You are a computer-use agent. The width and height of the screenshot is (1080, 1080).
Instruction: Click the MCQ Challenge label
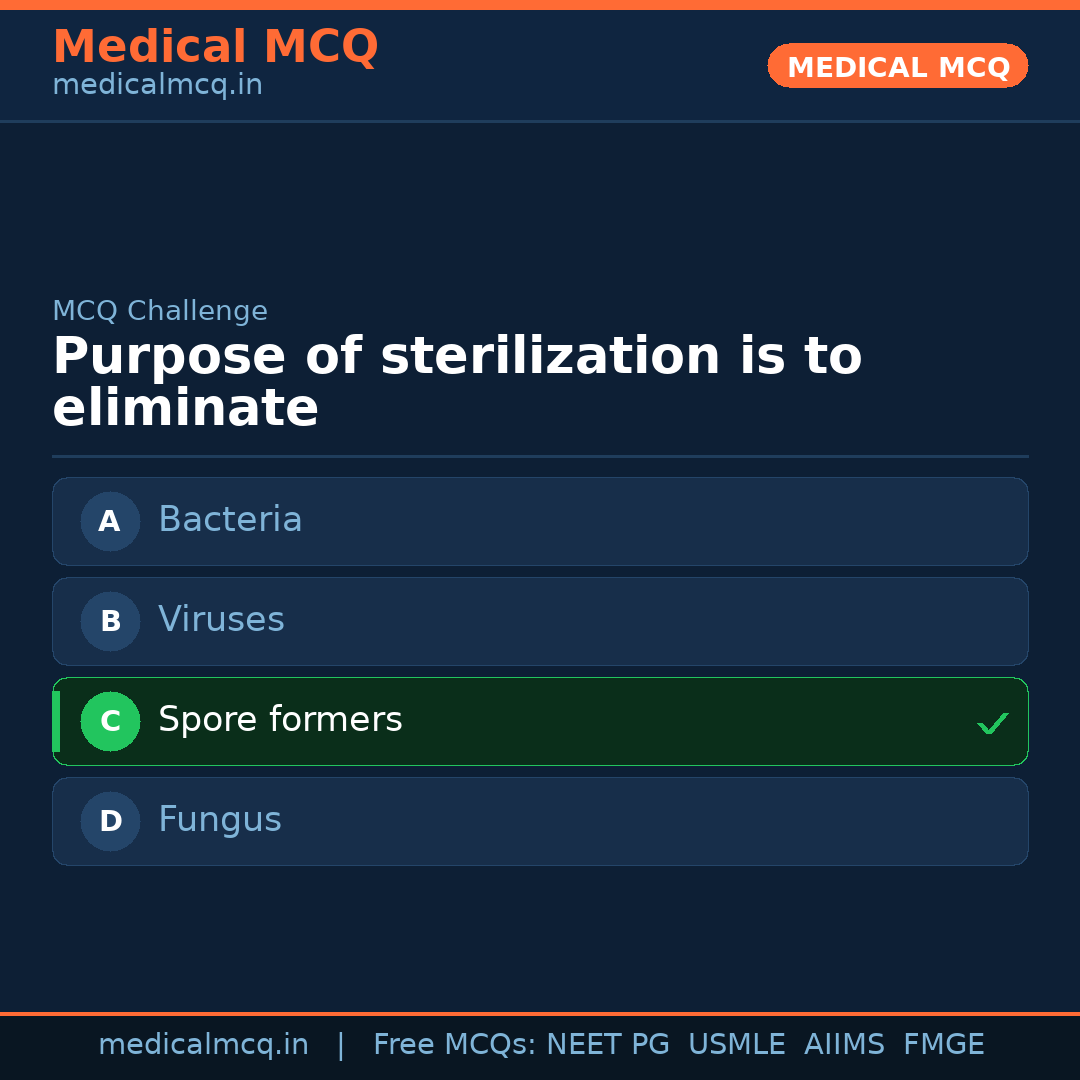click(x=160, y=311)
